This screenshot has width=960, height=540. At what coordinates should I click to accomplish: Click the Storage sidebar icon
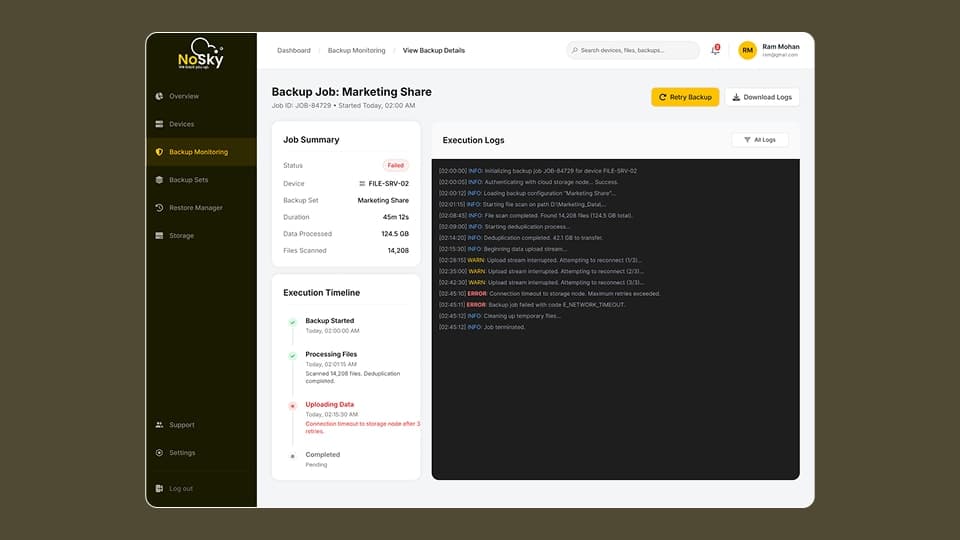pos(160,236)
